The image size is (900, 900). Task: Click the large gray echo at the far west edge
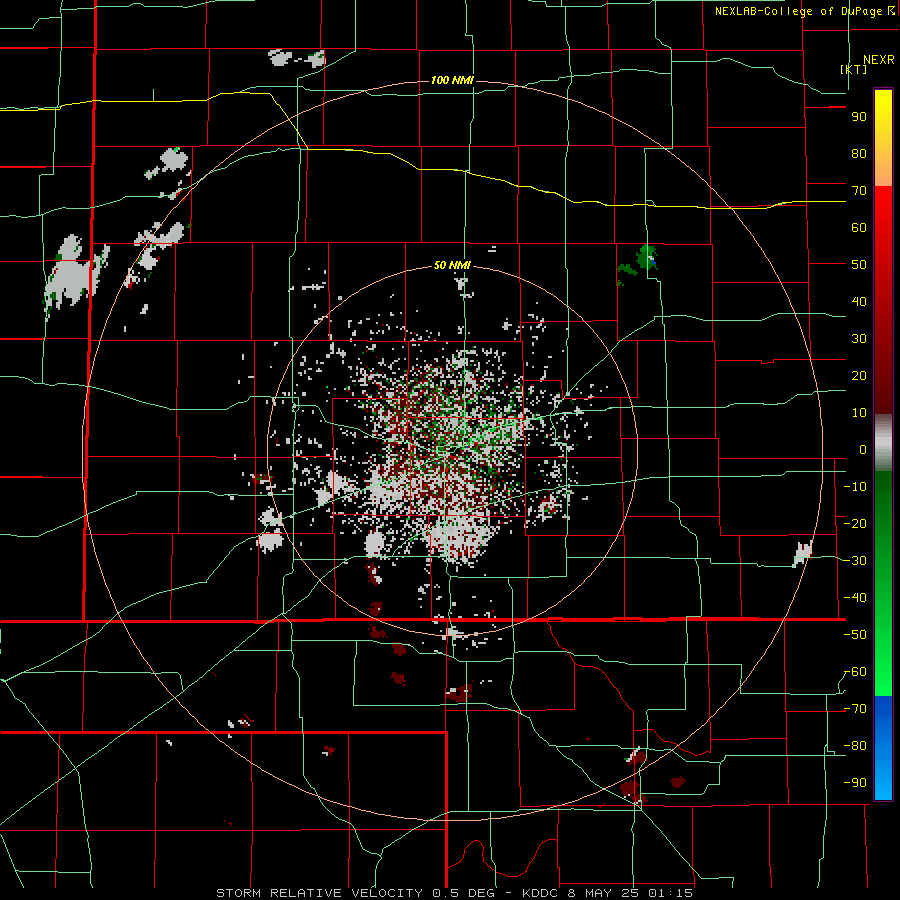coord(70,274)
